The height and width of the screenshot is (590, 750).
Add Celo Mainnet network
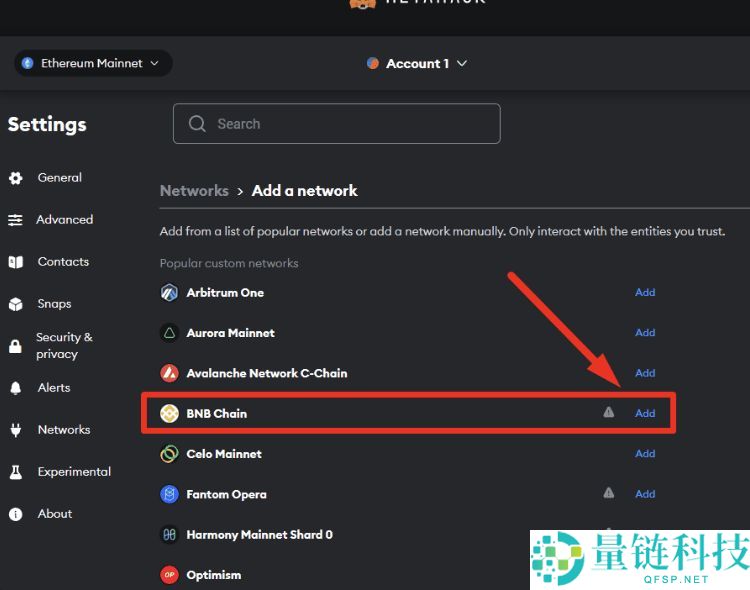pyautogui.click(x=645, y=454)
